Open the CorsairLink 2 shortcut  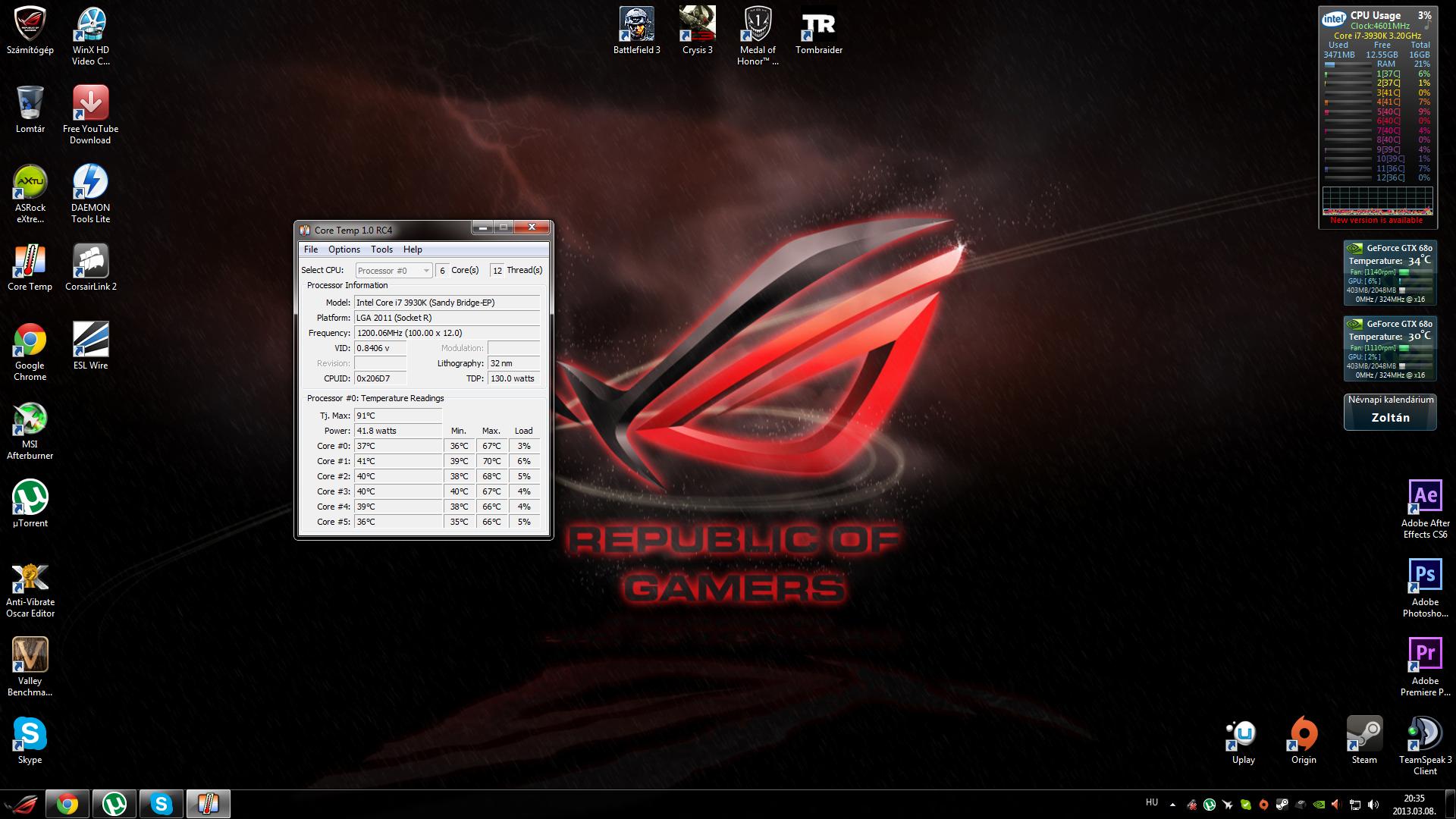pyautogui.click(x=90, y=262)
